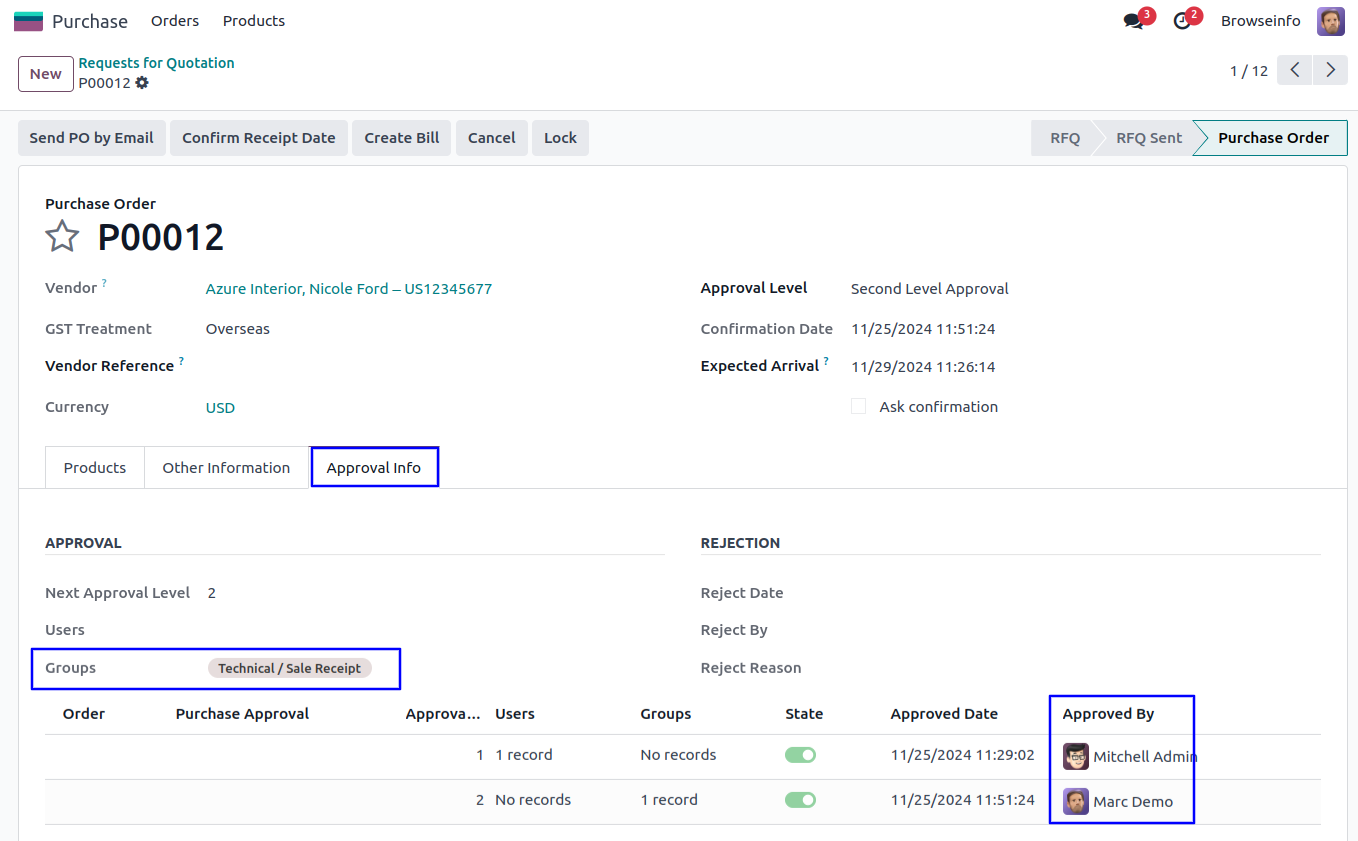Switch to the Other Information tab

[x=226, y=467]
